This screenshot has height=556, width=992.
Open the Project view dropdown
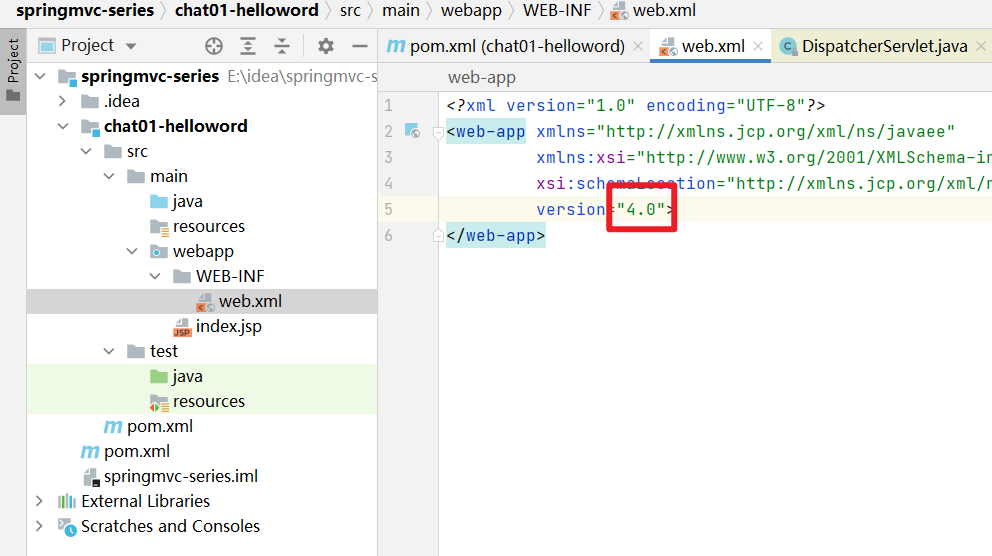click(x=131, y=46)
